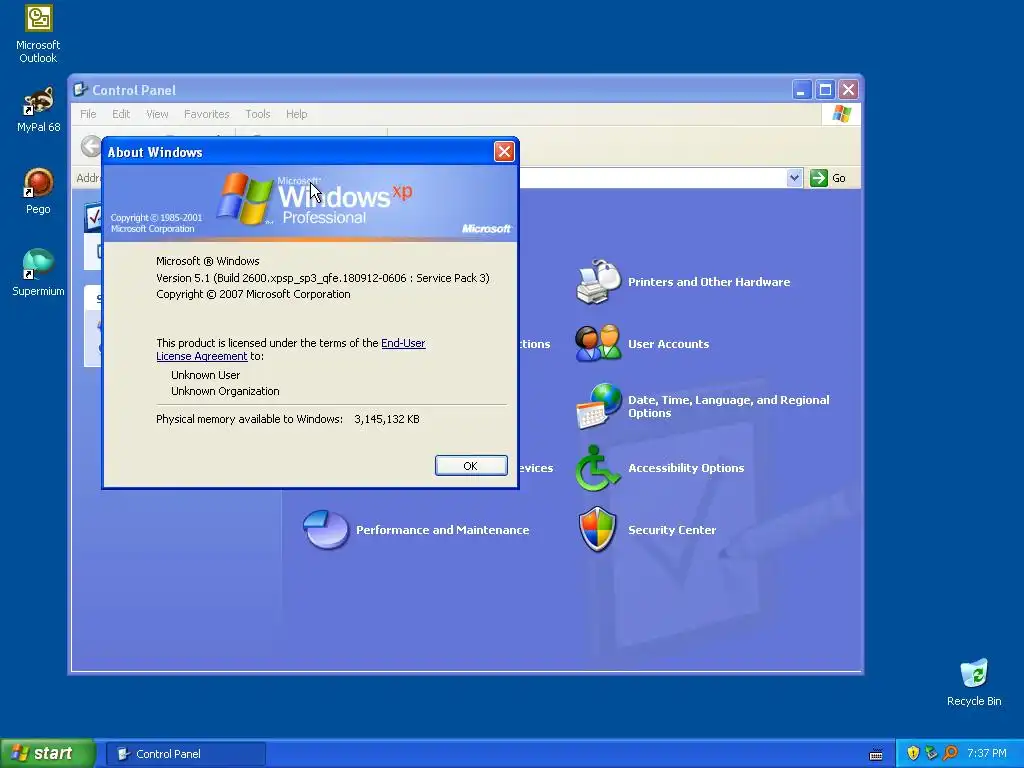1024x768 pixels.
Task: Click the Windows flag logo in Control Panel
Action: coord(841,114)
